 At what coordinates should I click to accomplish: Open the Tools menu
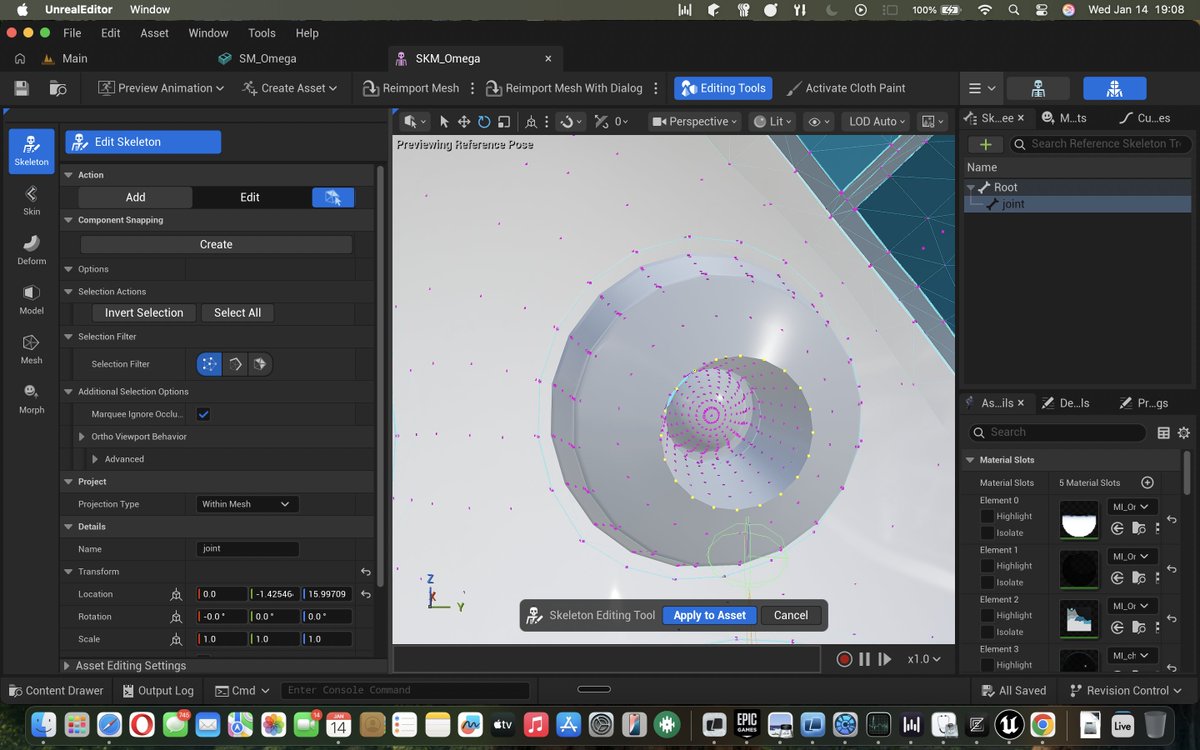[x=262, y=33]
